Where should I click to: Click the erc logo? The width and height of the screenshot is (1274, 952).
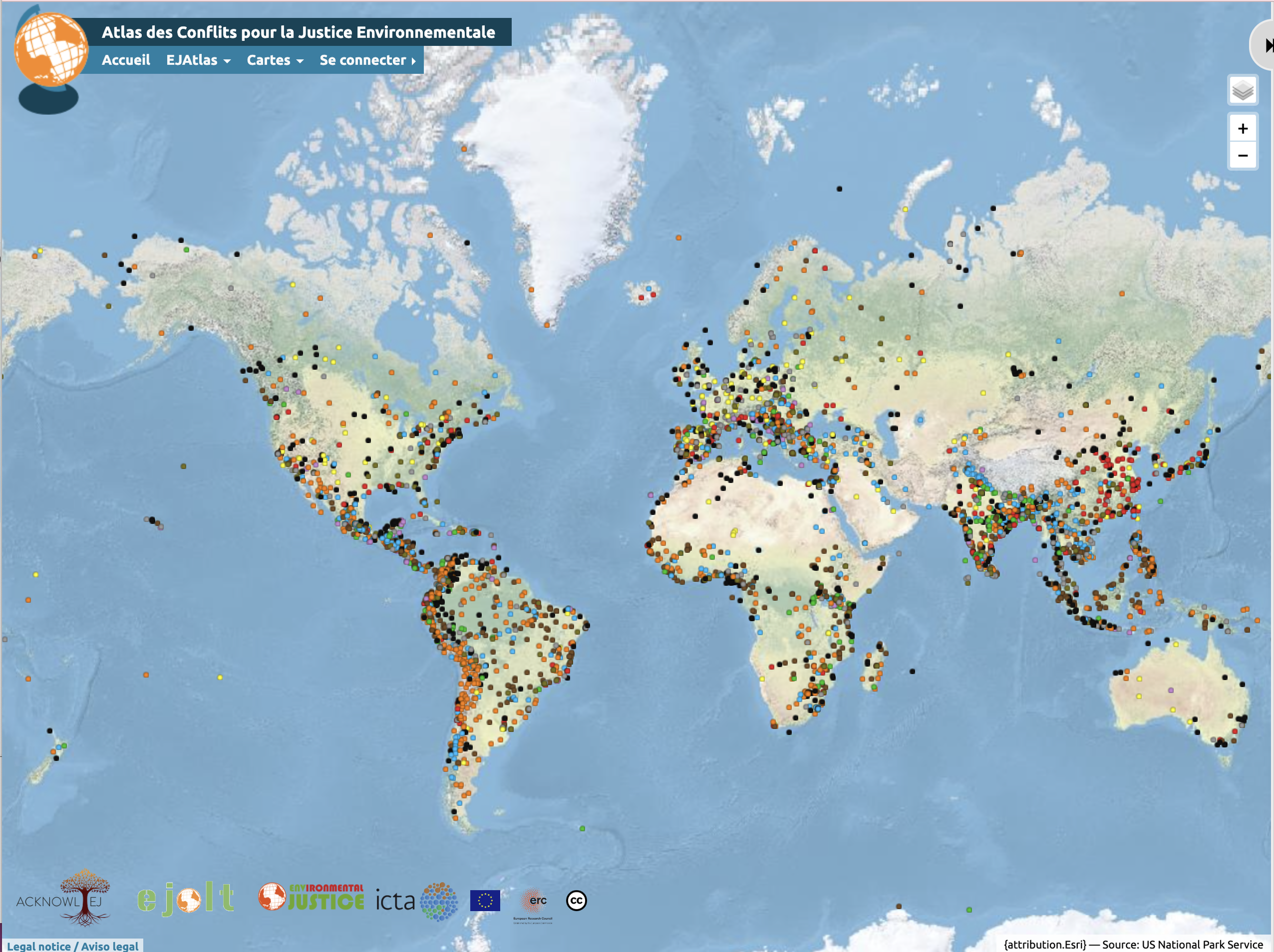pos(534,902)
